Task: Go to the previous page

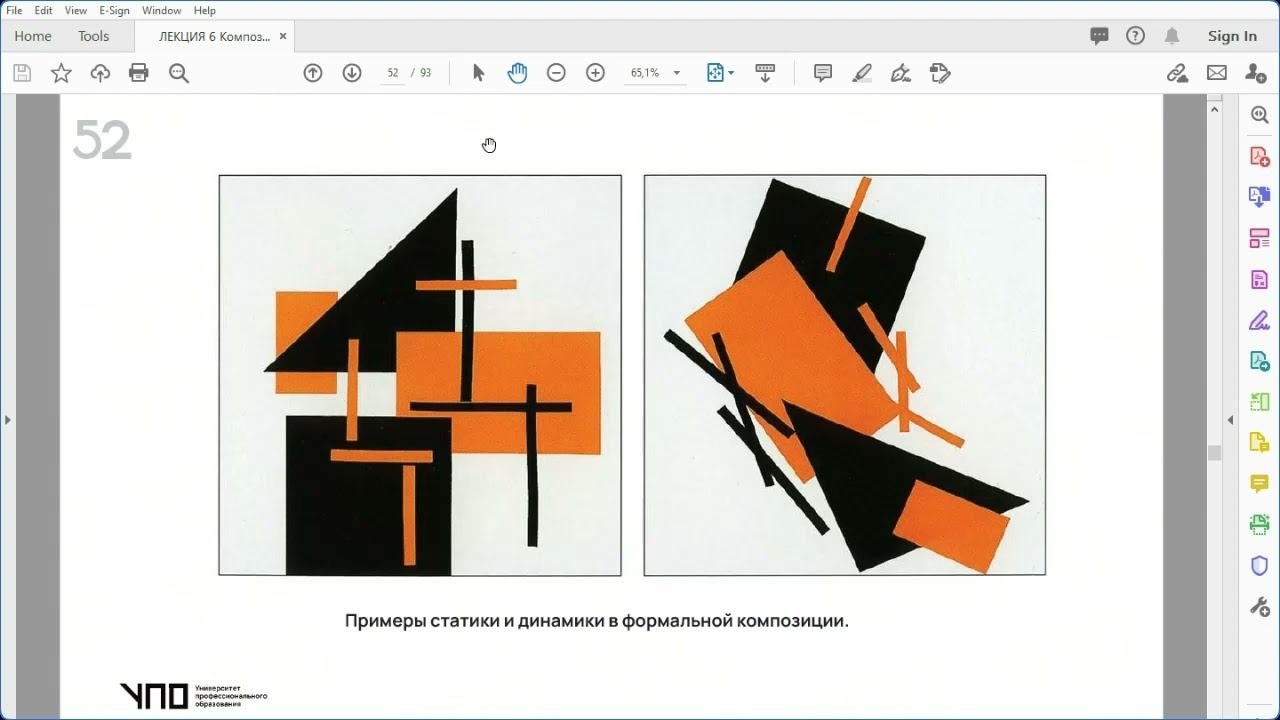Action: [x=313, y=73]
